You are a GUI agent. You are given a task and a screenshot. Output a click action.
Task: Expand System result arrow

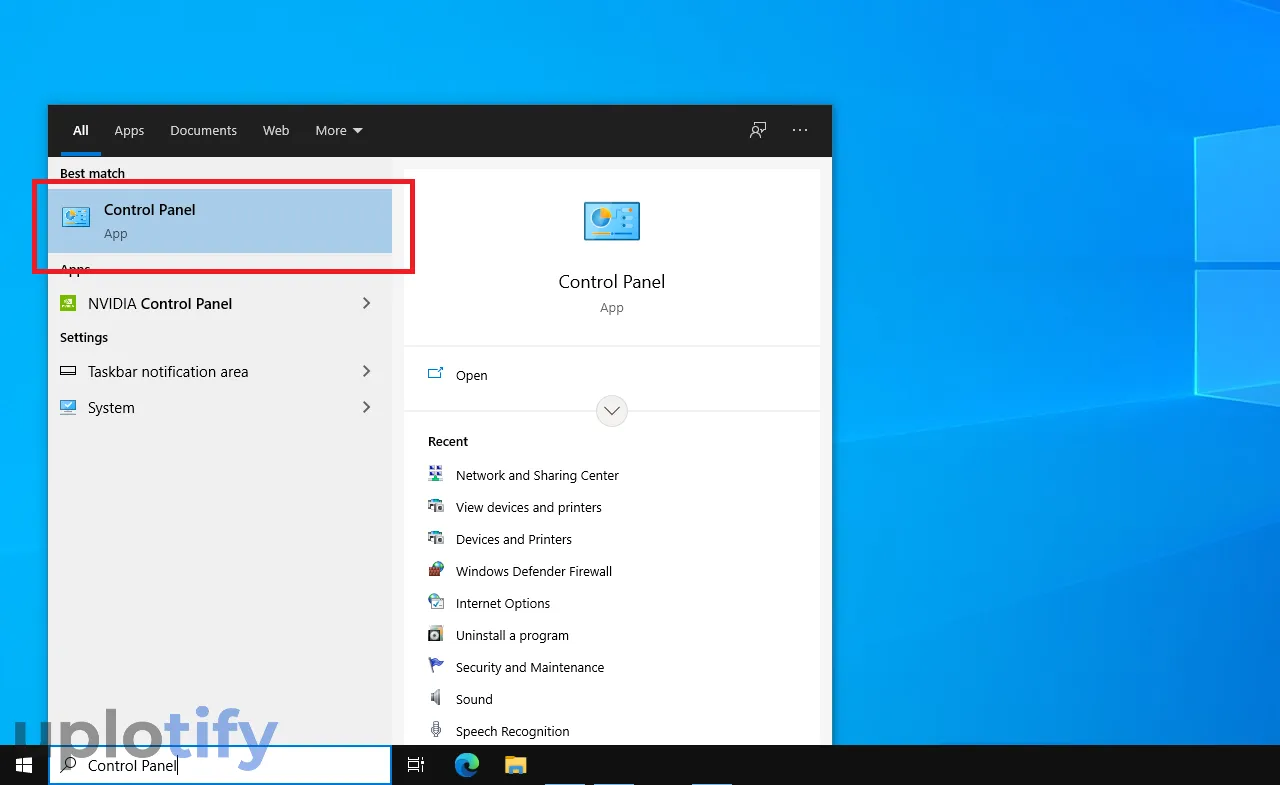pos(367,407)
